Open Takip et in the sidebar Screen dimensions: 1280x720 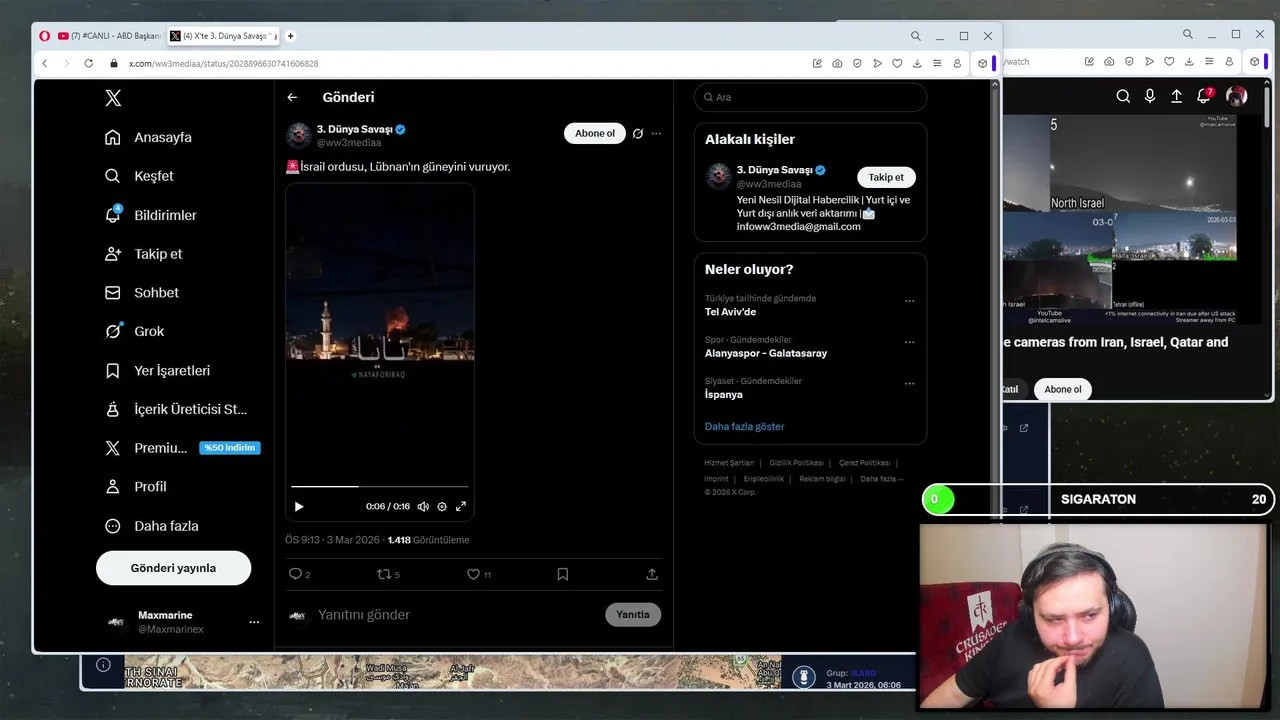tap(143, 254)
